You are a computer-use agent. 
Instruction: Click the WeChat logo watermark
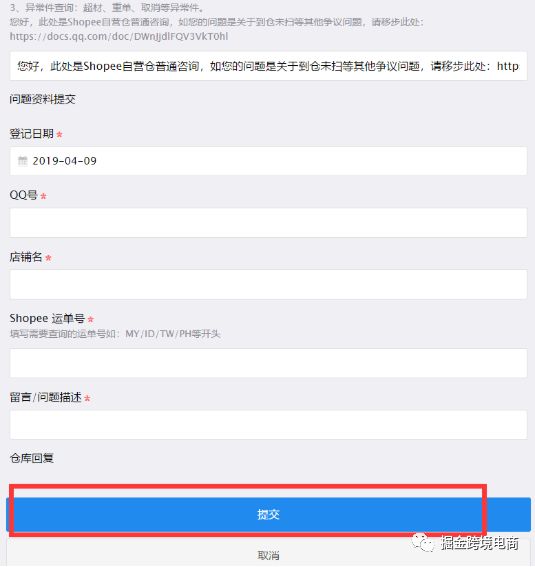pos(423,542)
